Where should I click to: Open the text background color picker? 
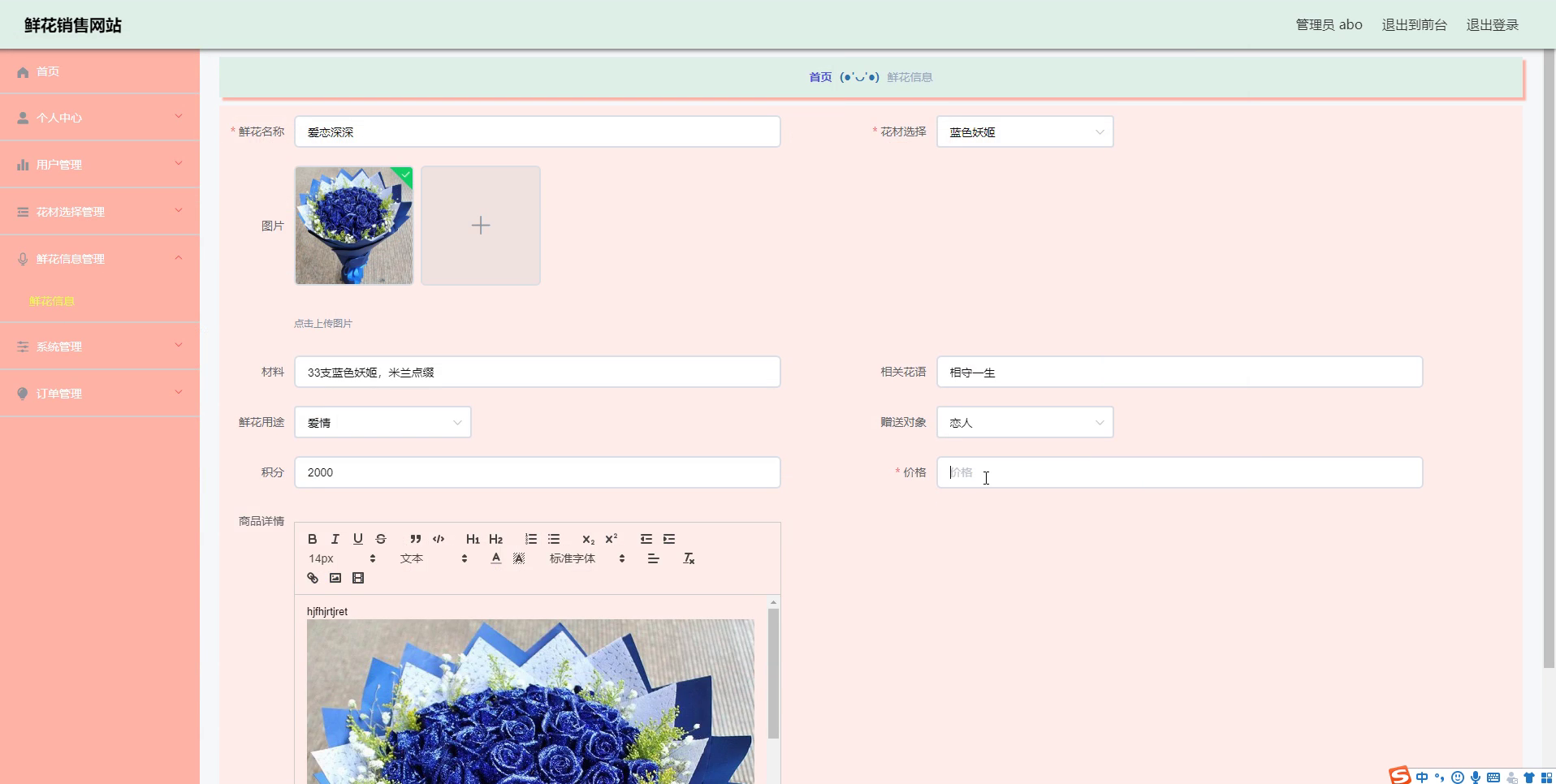click(x=519, y=558)
